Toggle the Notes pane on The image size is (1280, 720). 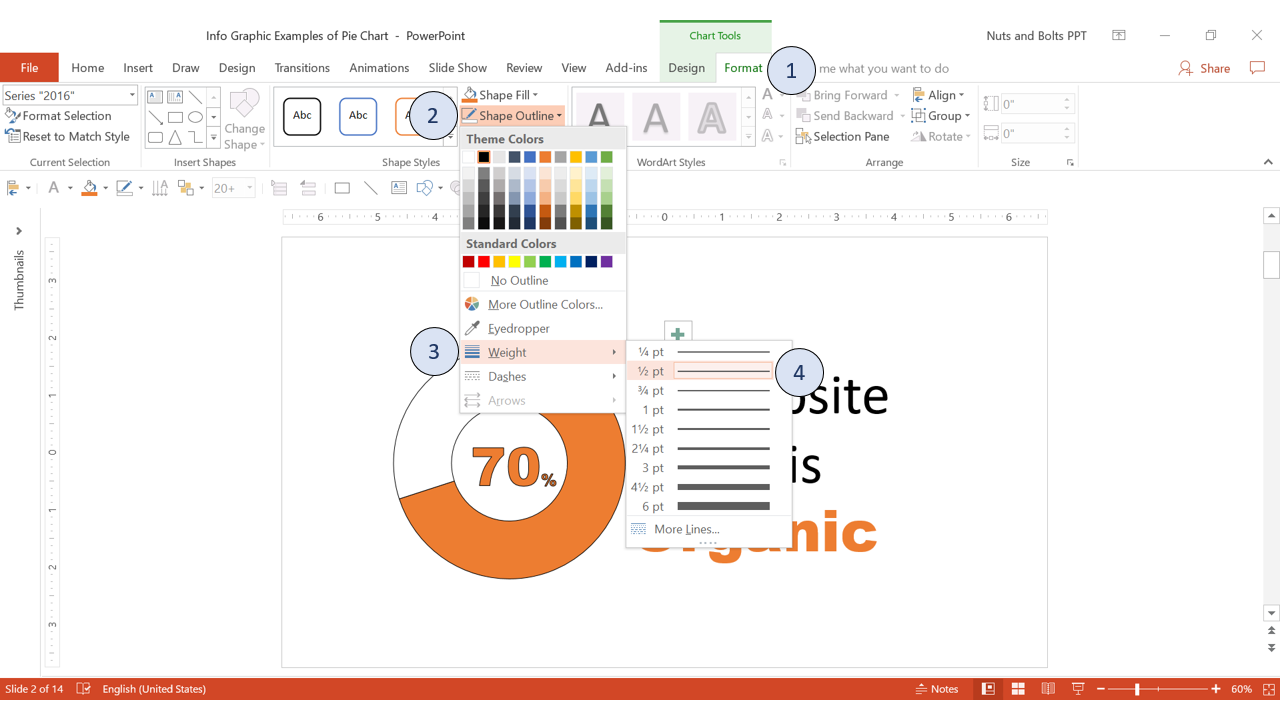click(x=938, y=689)
